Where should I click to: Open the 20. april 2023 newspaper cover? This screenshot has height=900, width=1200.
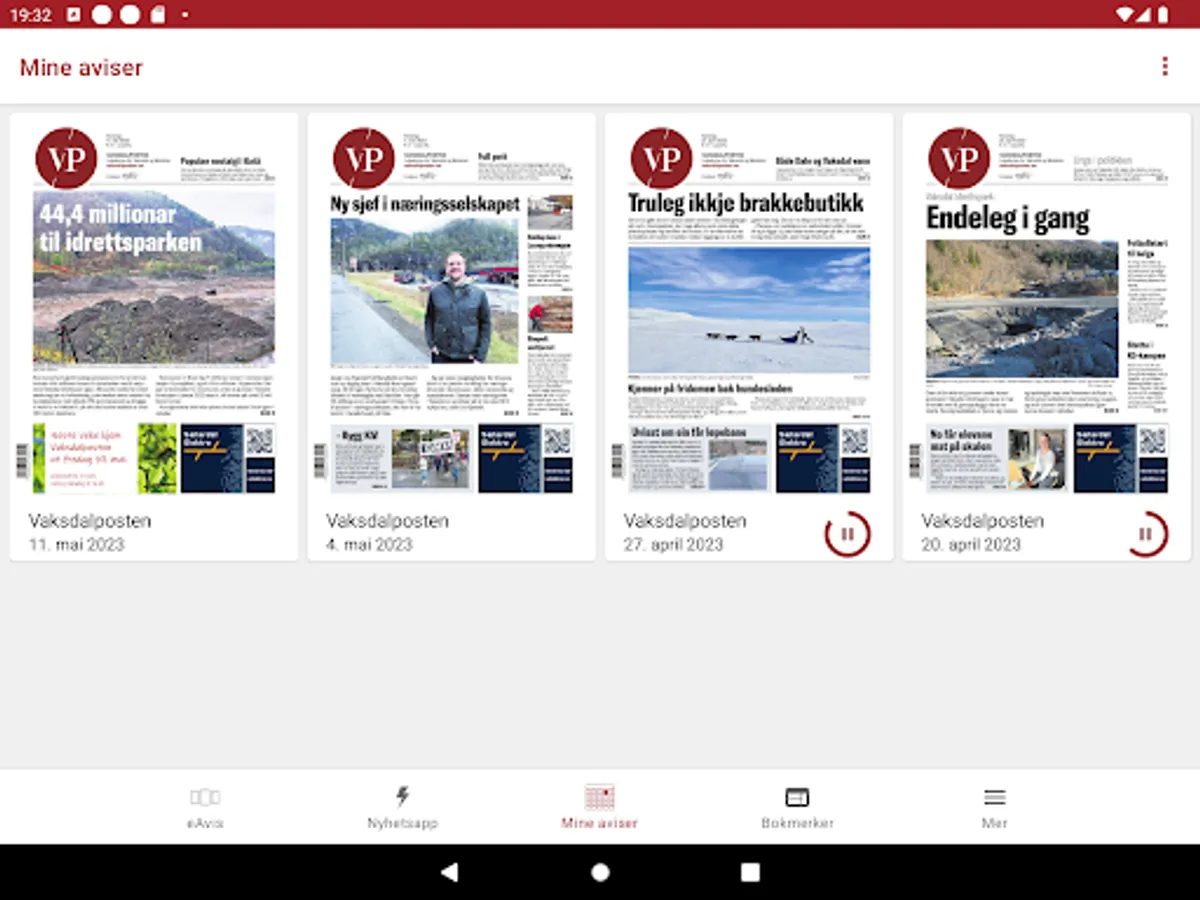click(1047, 310)
